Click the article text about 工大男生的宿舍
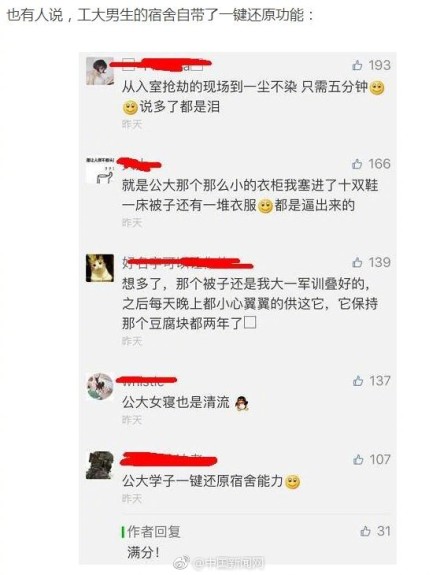The width and height of the screenshot is (440, 575). pyautogui.click(x=160, y=15)
